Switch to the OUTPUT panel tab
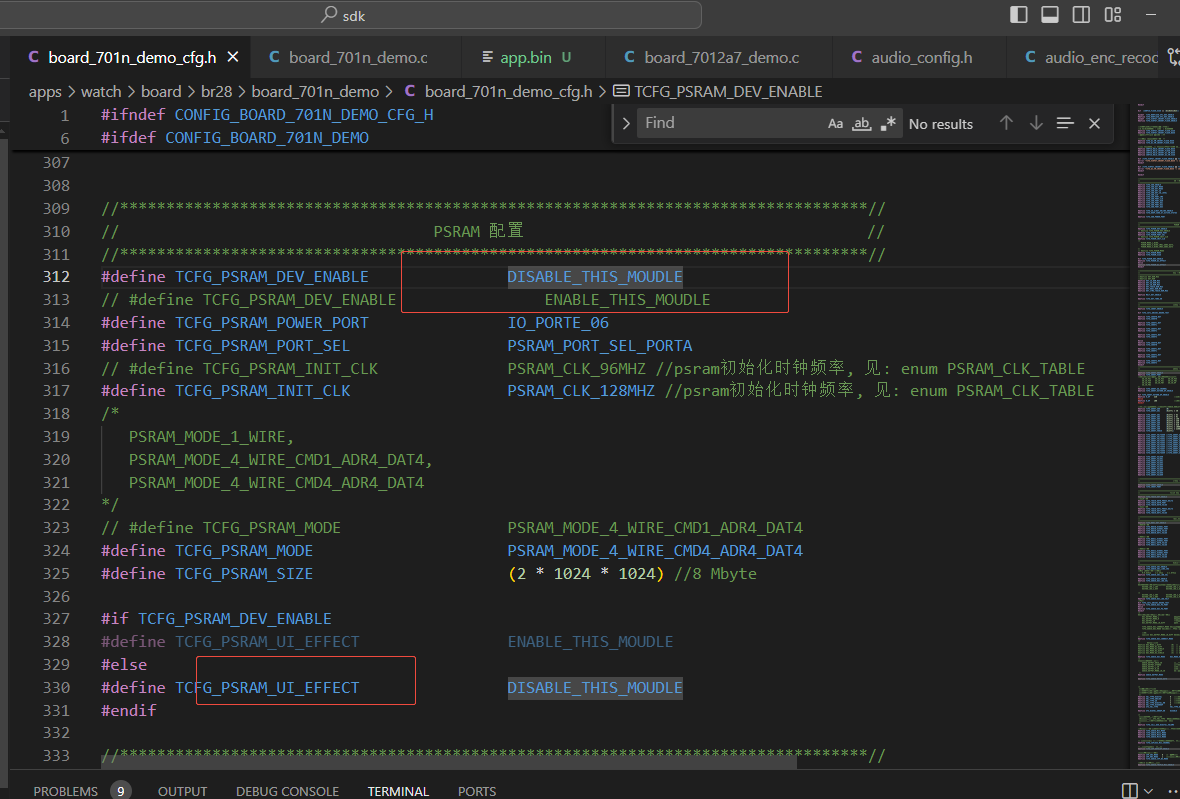Screen dimensions: 1180x799 pyautogui.click(x=182, y=791)
